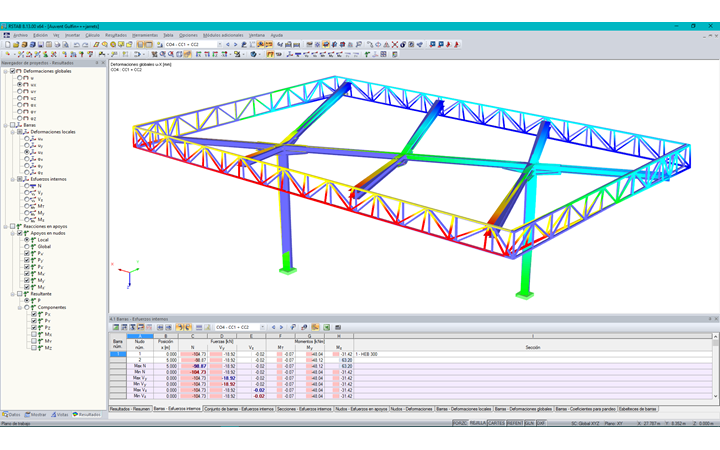720x450 pixels.
Task: Click the New file icon in toolbar
Action: [8, 45]
